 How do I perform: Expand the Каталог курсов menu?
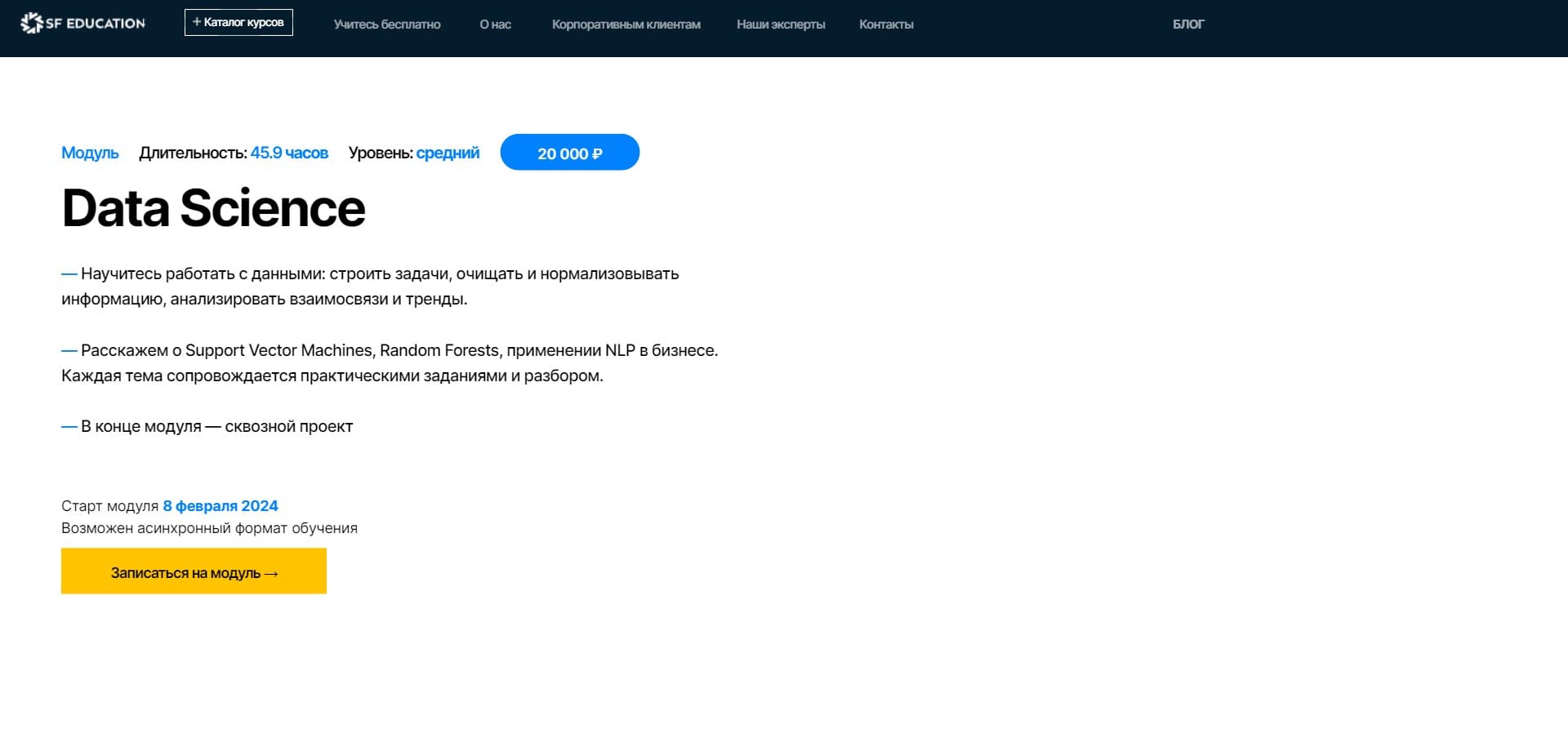[238, 23]
